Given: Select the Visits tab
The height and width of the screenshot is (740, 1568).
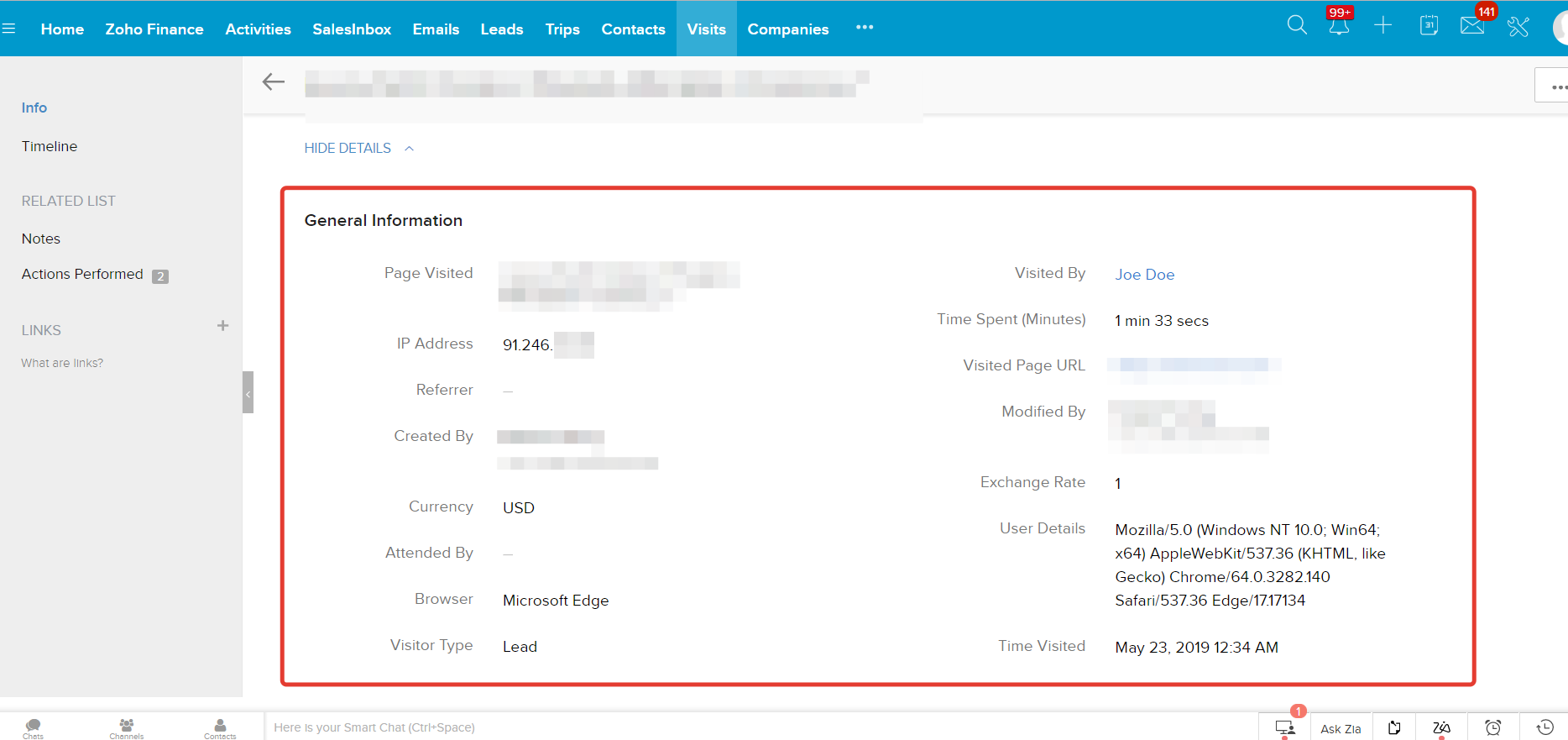Looking at the screenshot, I should (707, 29).
